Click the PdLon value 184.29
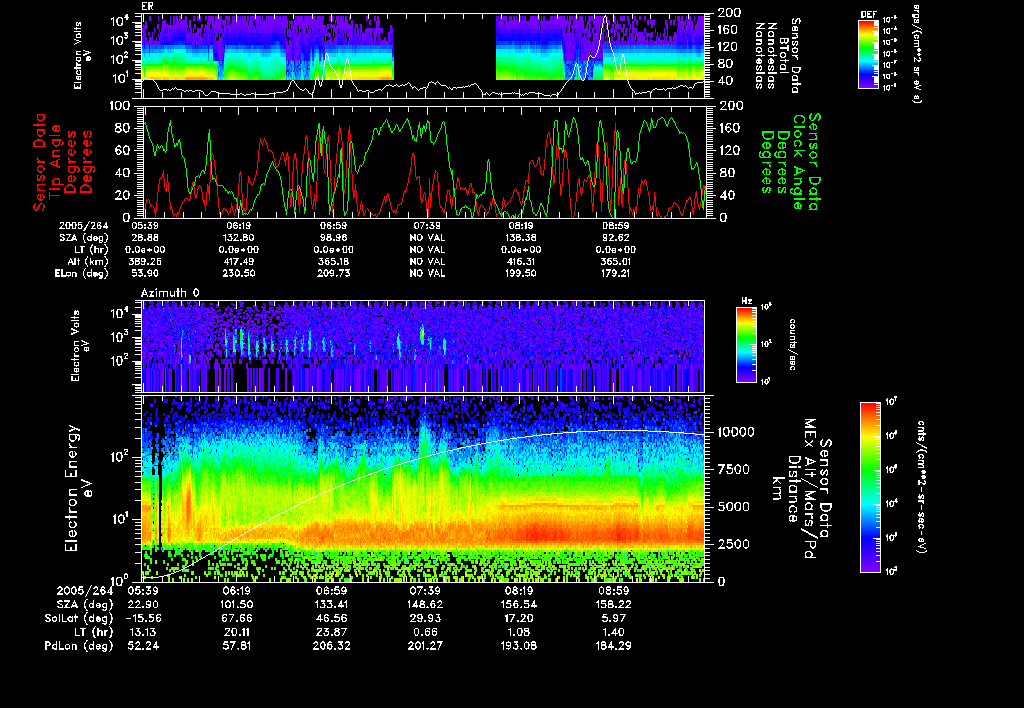 point(613,645)
